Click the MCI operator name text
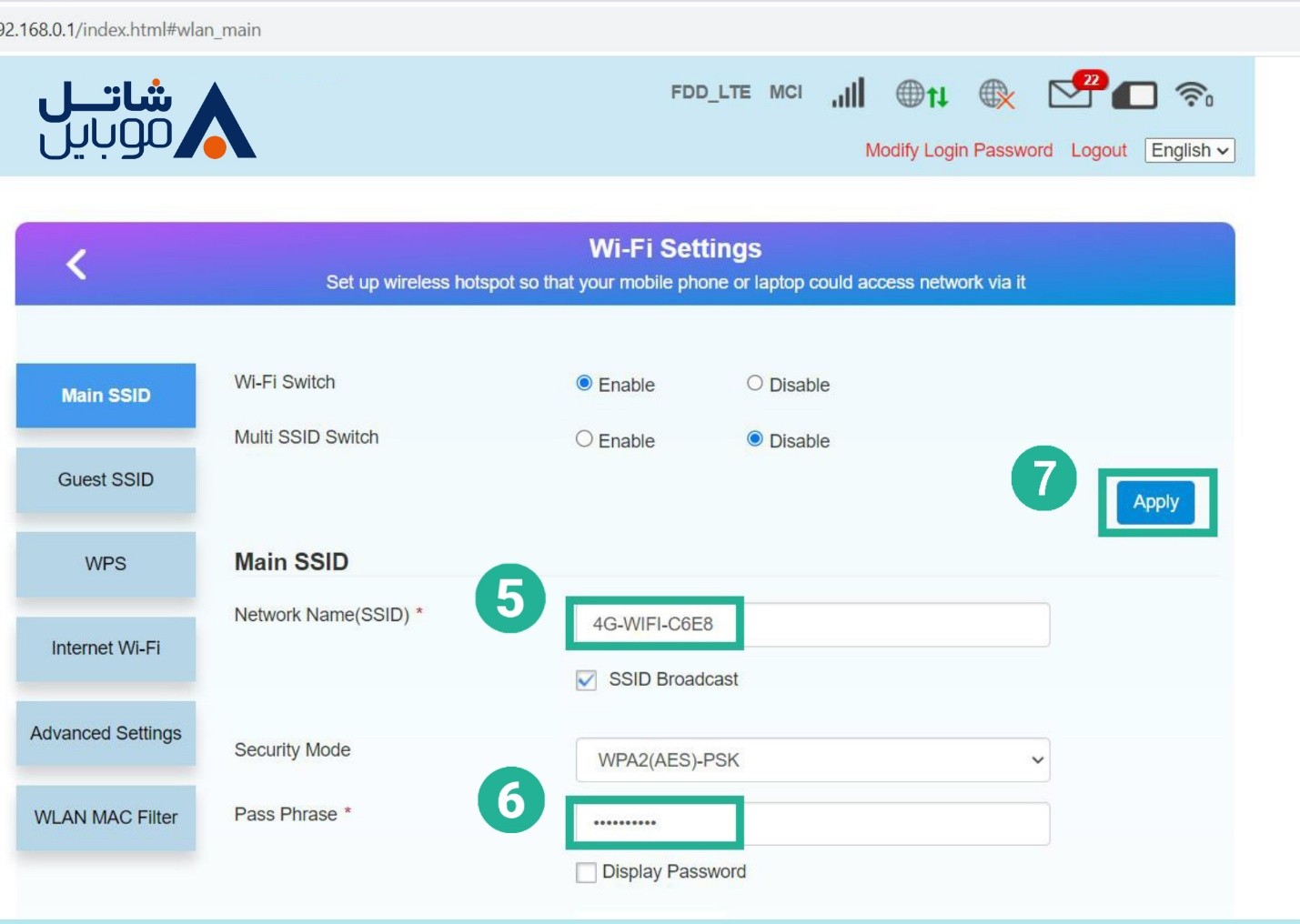The image size is (1300, 924). click(786, 92)
